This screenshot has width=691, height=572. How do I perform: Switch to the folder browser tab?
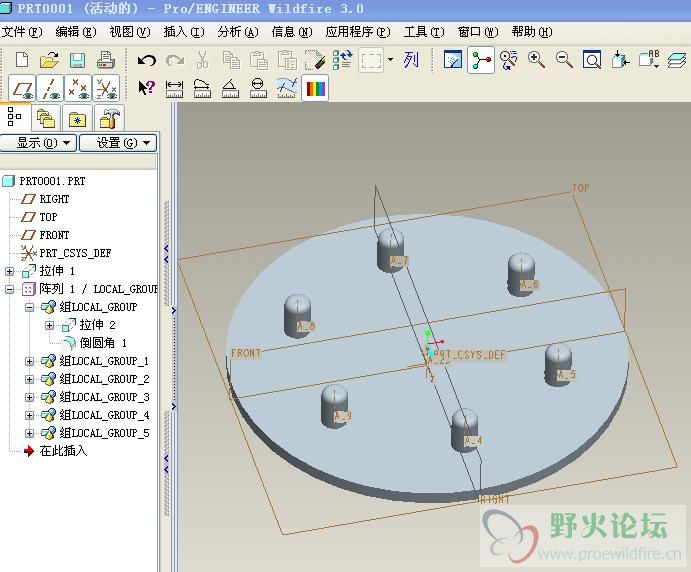pyautogui.click(x=46, y=119)
